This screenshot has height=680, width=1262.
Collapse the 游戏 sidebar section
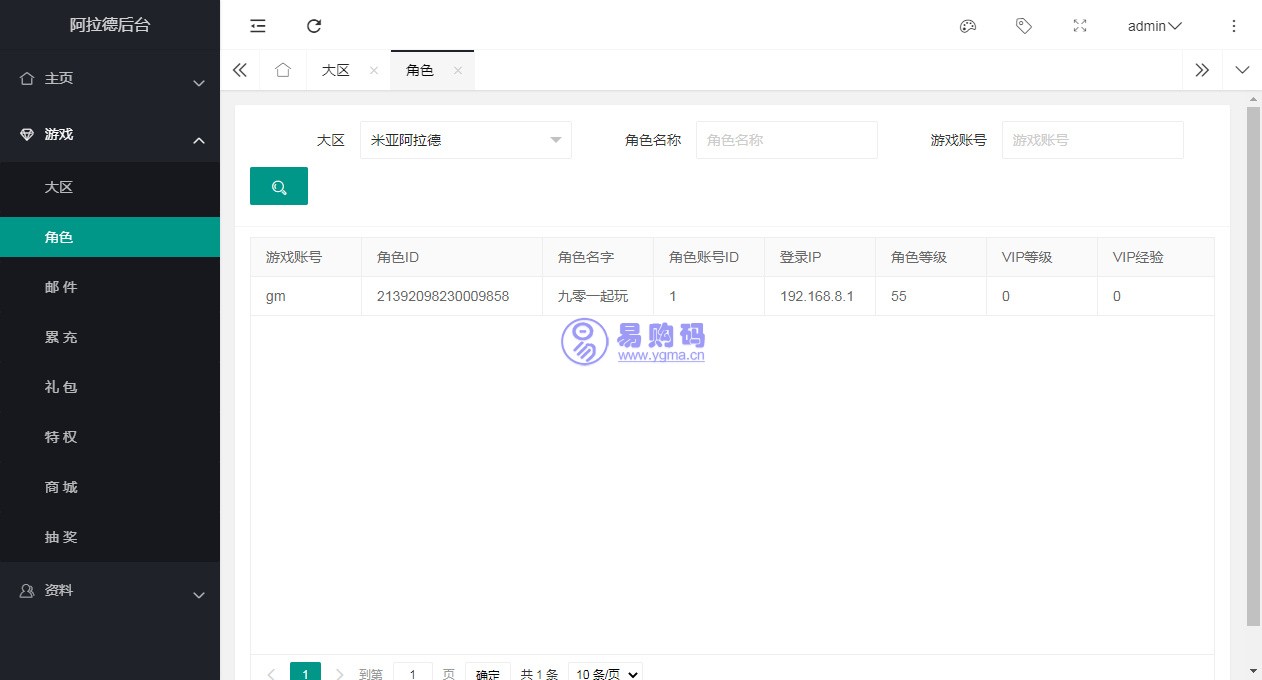110,135
